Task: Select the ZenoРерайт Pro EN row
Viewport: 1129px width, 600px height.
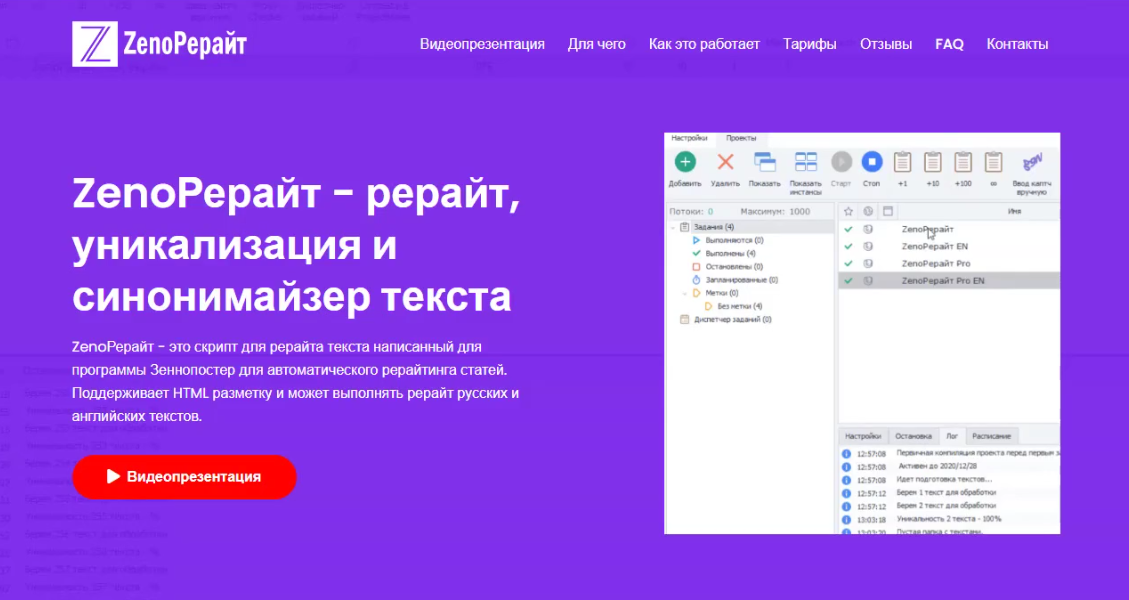Action: [x=944, y=281]
